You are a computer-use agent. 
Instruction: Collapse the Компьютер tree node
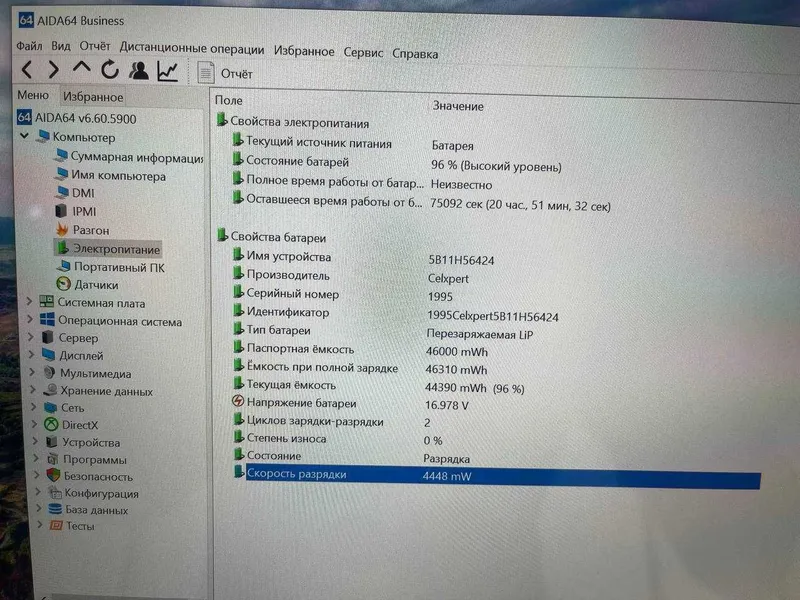[x=24, y=136]
